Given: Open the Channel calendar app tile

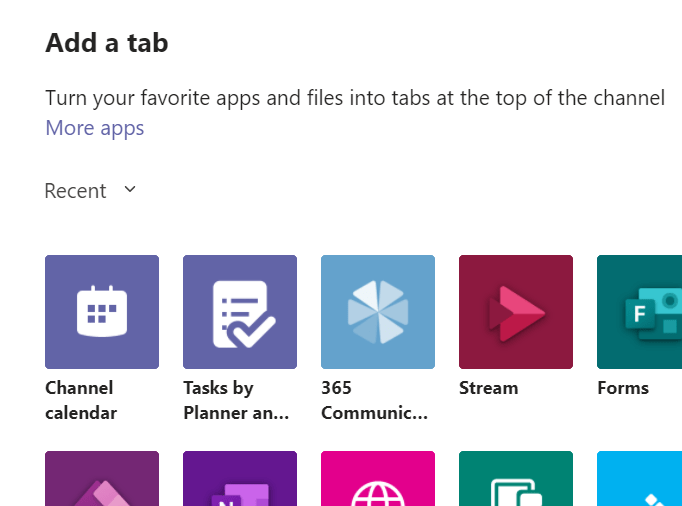Looking at the screenshot, I should (x=102, y=312).
